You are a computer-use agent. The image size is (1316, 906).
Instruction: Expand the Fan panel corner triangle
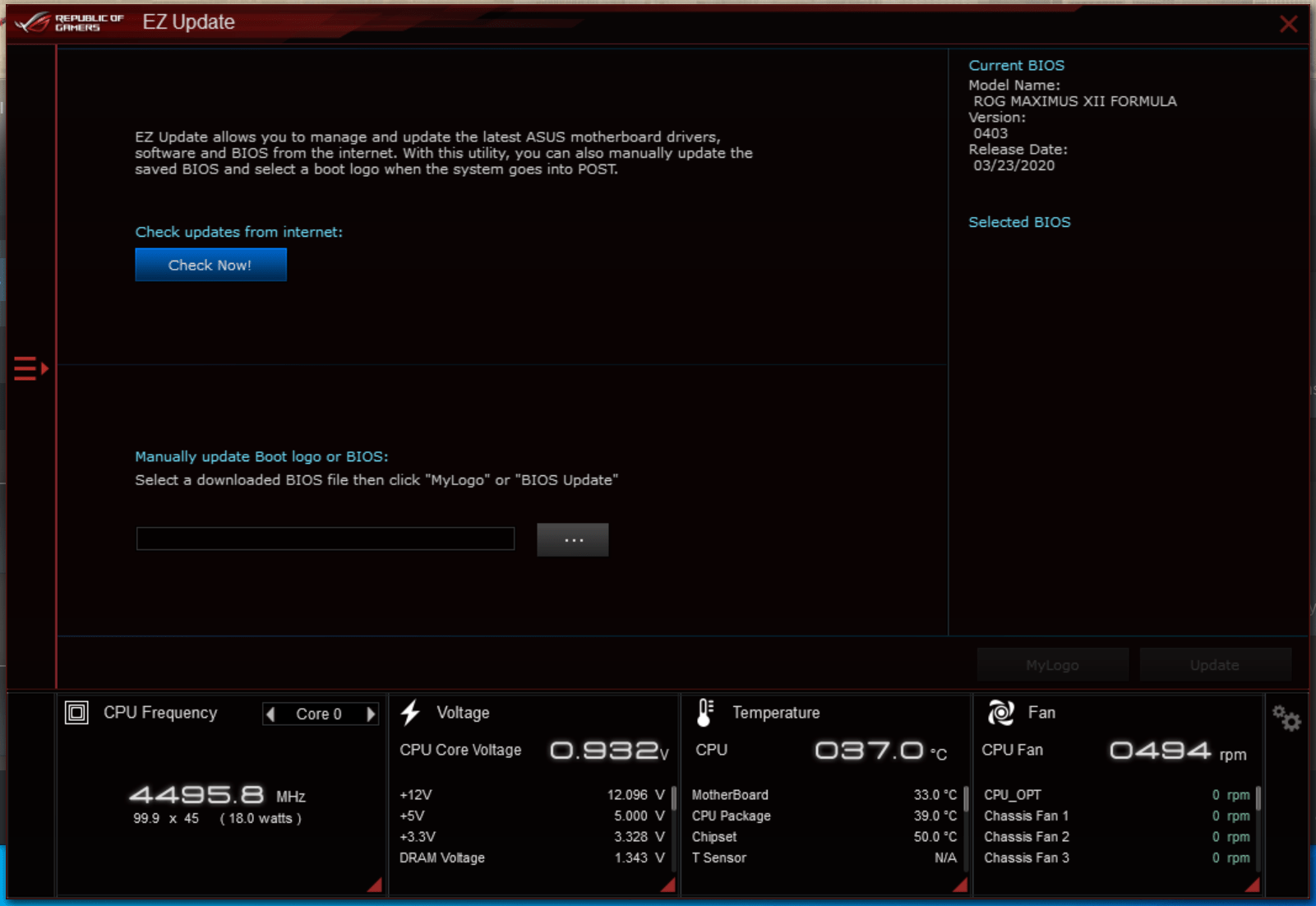(x=1252, y=885)
